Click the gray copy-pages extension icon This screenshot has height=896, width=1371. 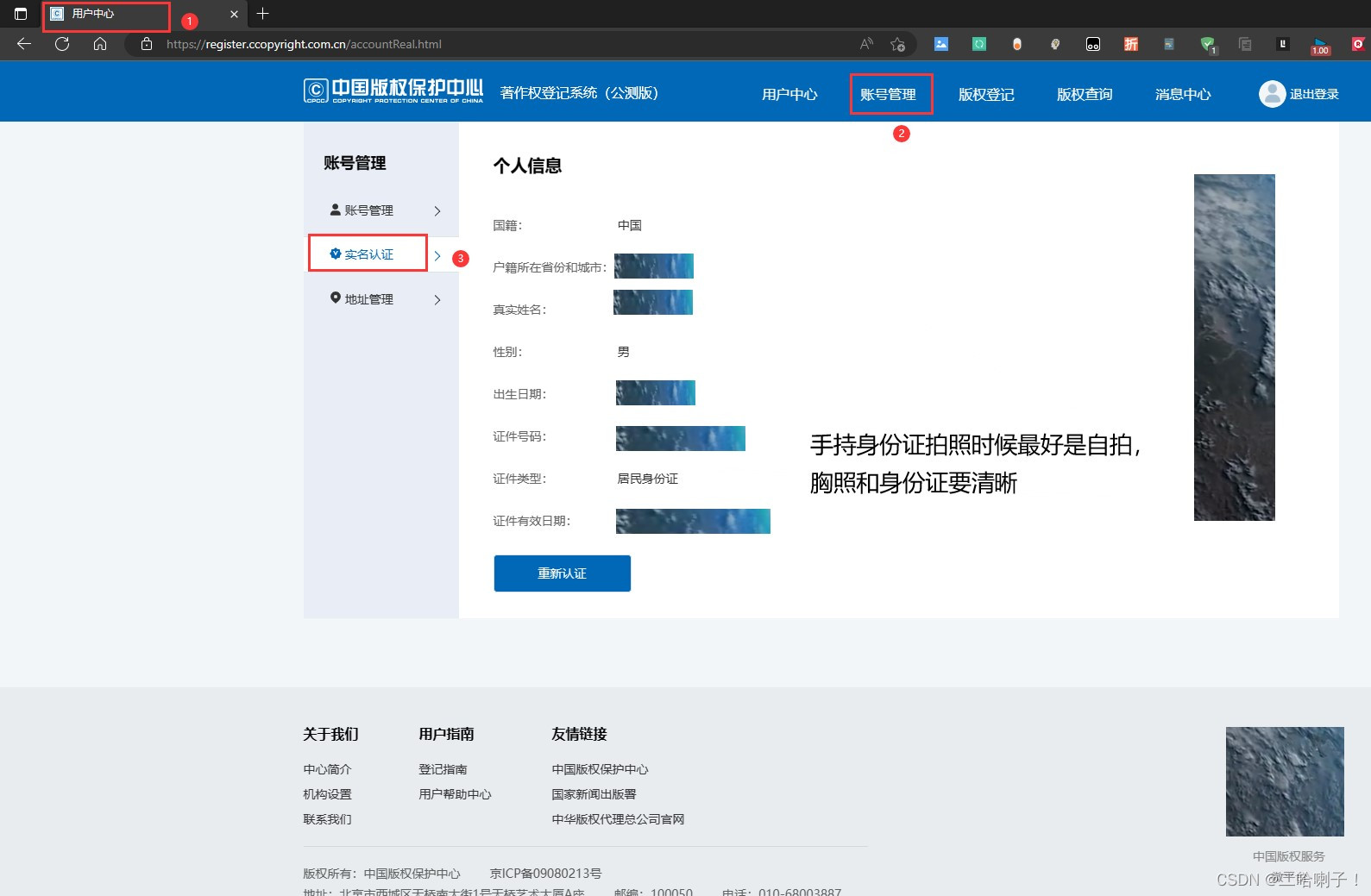coord(1245,44)
